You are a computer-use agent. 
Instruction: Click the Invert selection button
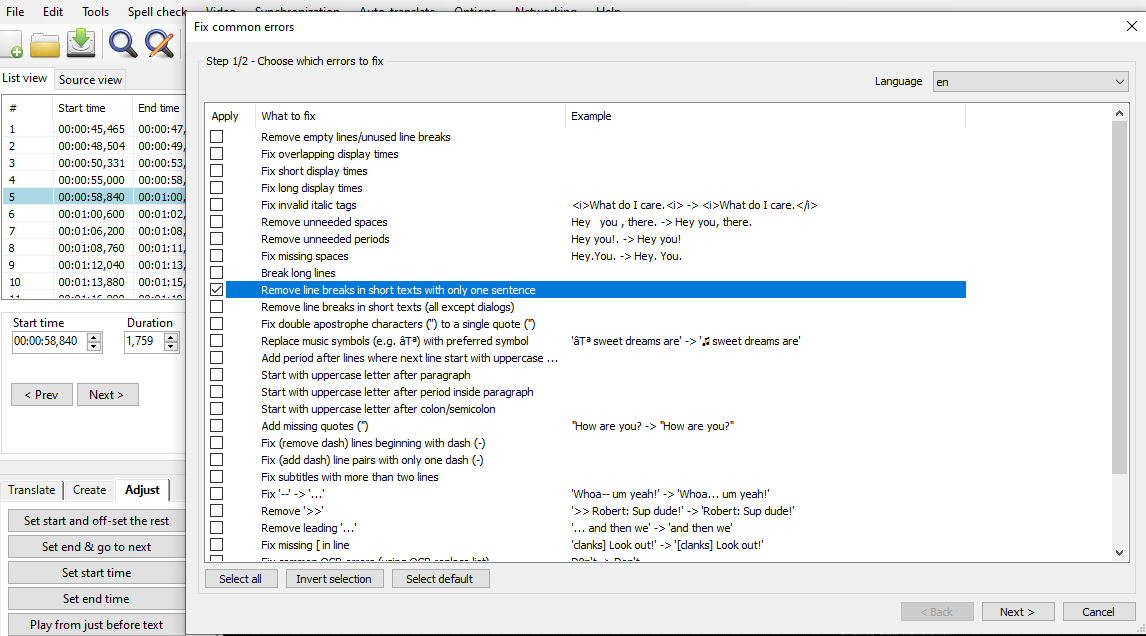(x=336, y=579)
